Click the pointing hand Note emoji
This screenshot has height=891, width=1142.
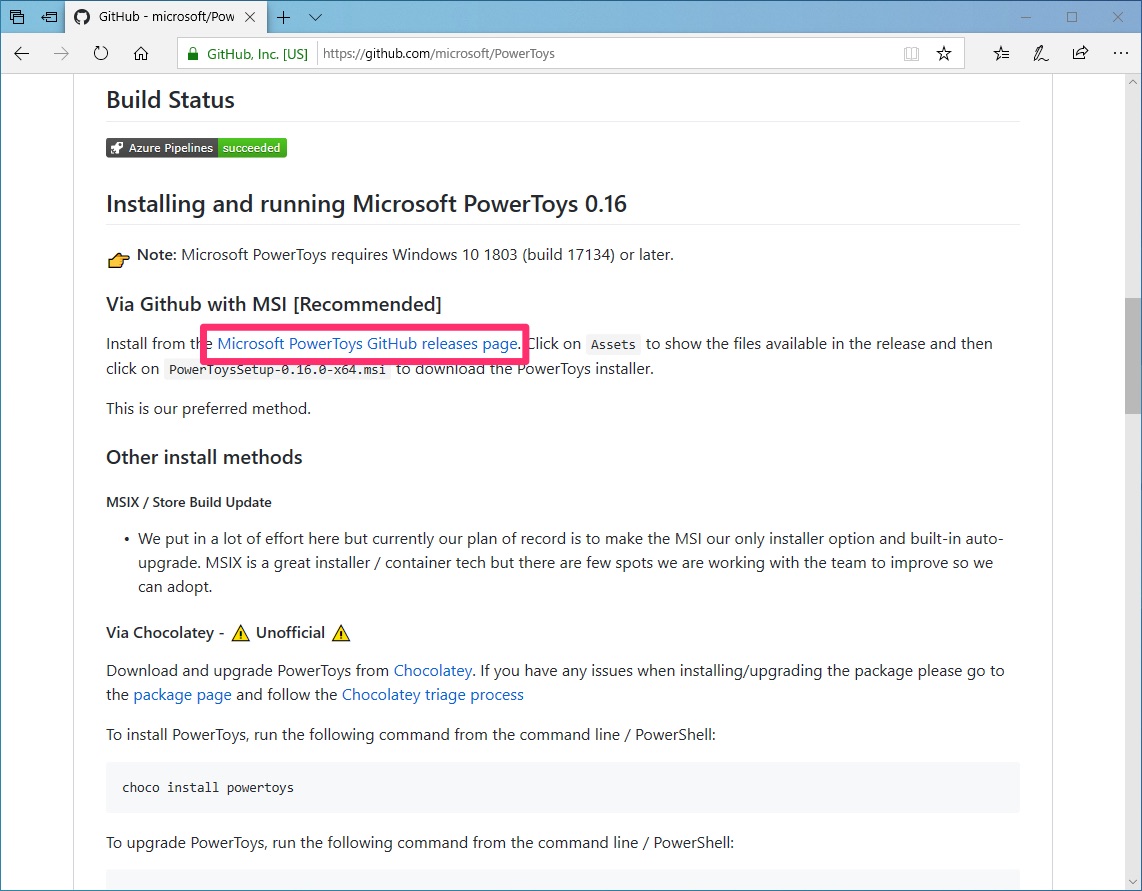pos(118,259)
